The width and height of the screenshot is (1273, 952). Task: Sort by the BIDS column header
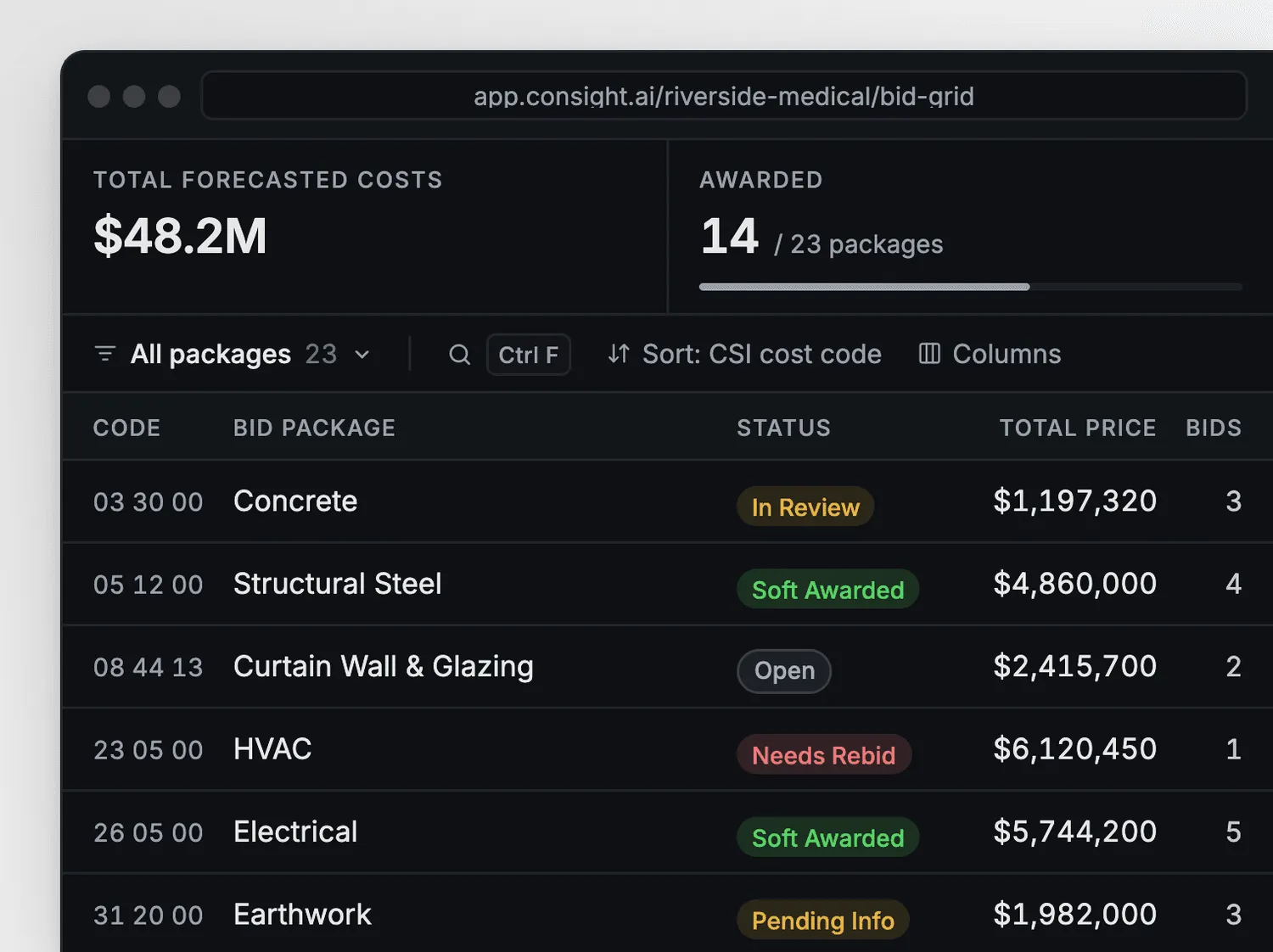point(1214,428)
